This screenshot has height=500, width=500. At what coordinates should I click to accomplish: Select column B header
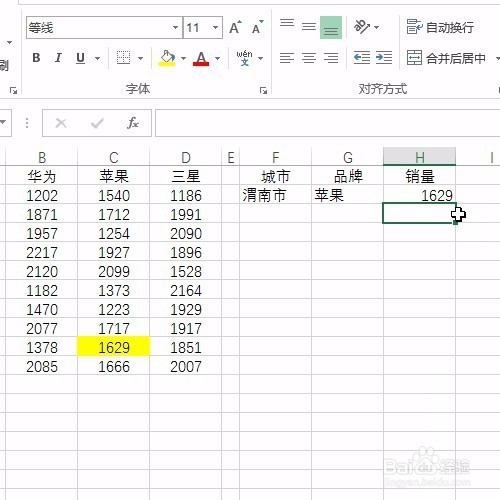[42, 157]
